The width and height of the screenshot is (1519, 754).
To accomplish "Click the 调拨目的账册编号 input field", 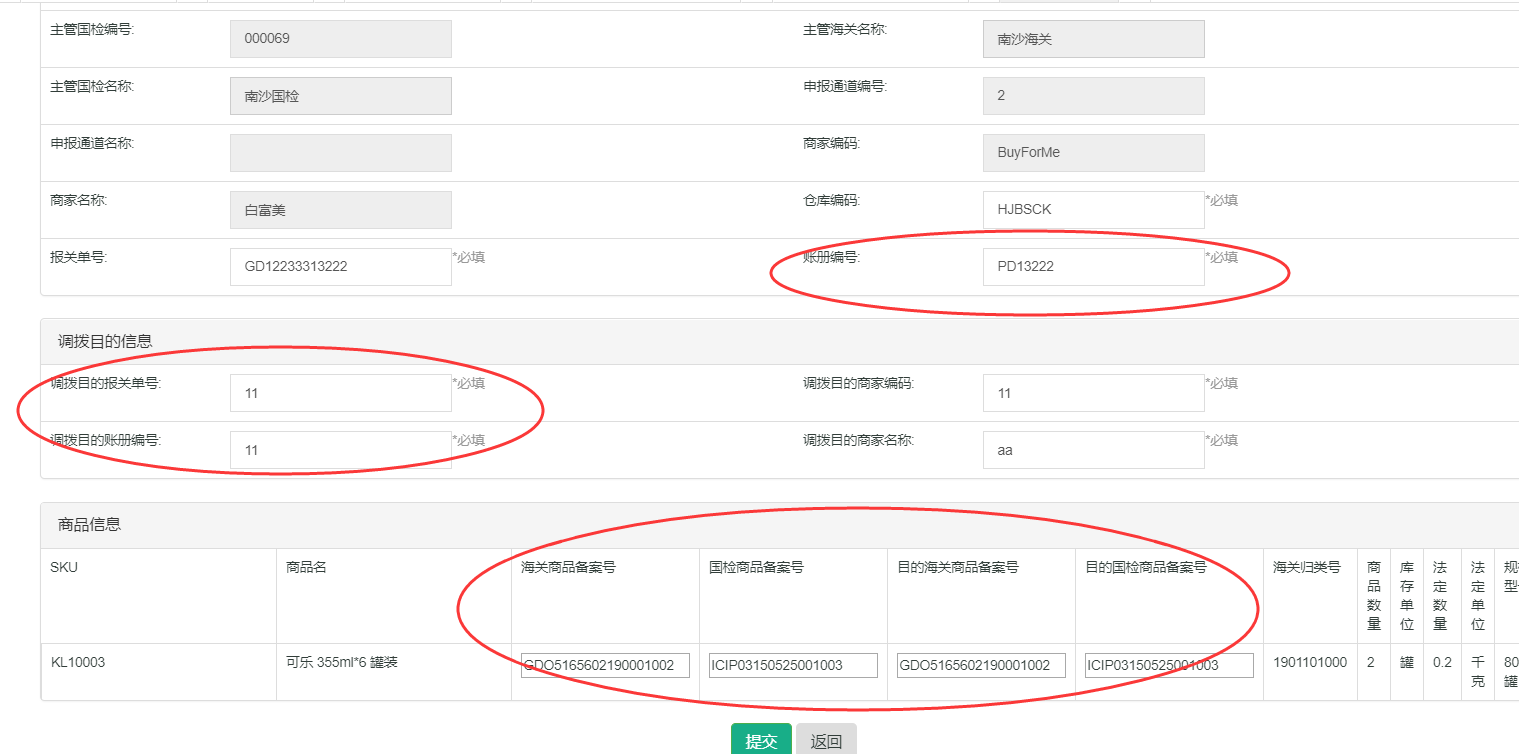I will pos(340,449).
